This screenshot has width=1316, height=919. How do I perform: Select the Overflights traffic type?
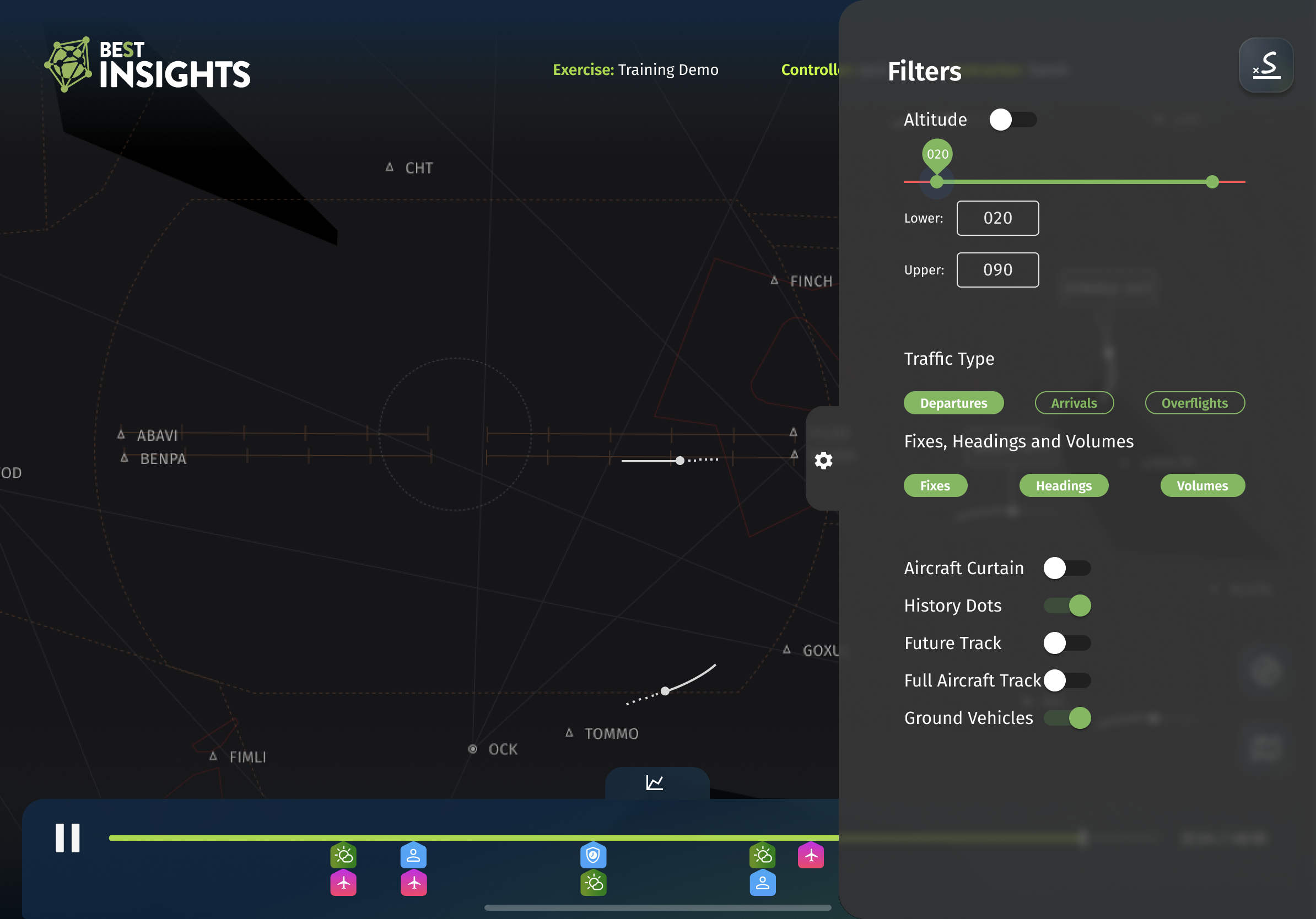1195,403
